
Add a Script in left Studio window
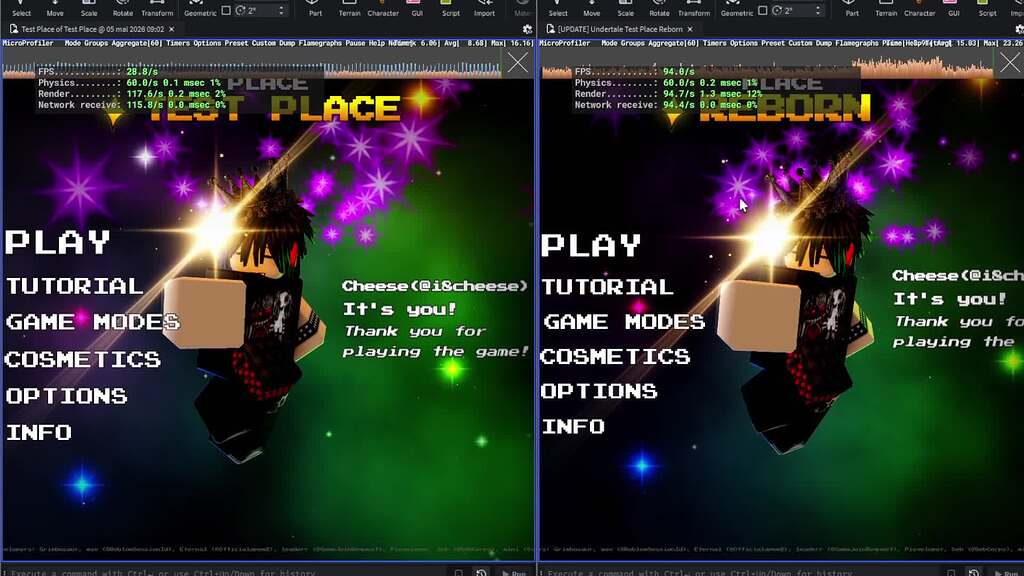tap(451, 8)
